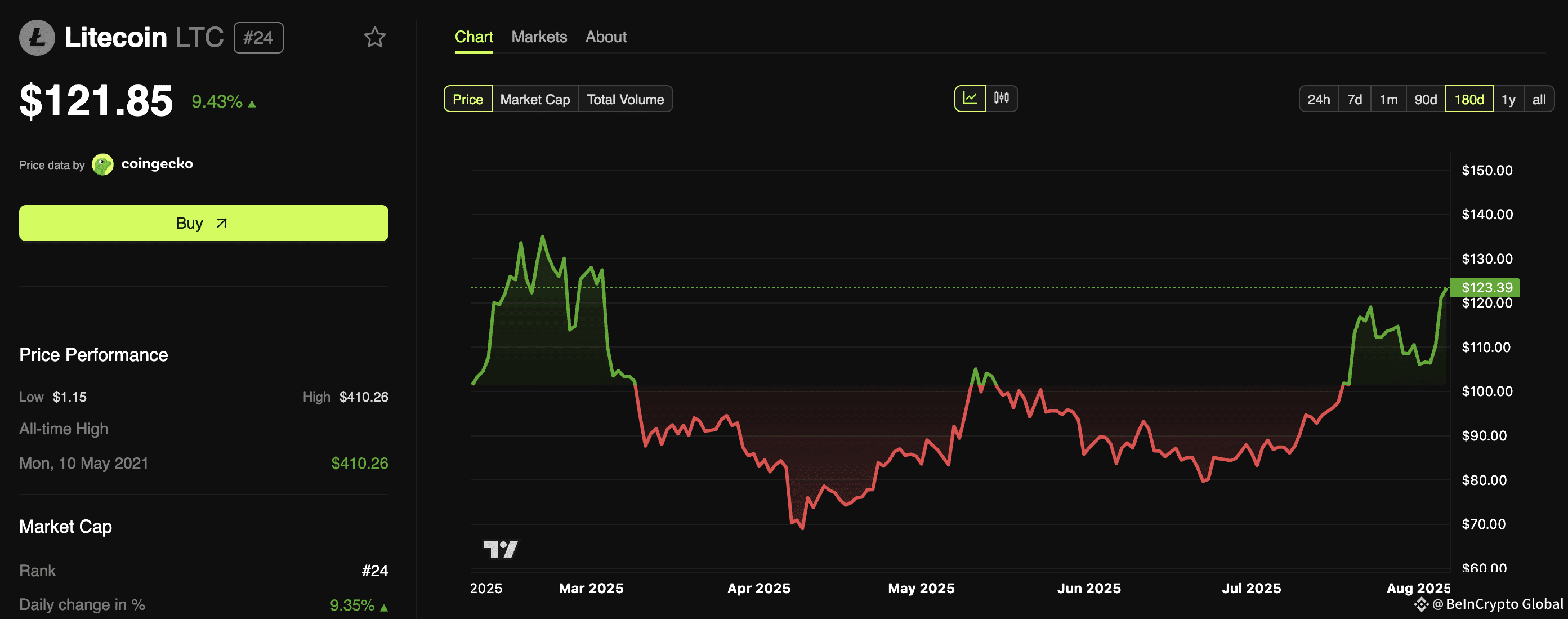Screen dimensions: 1568x619
Task: Click the Litecoin logo icon
Action: click(x=37, y=38)
